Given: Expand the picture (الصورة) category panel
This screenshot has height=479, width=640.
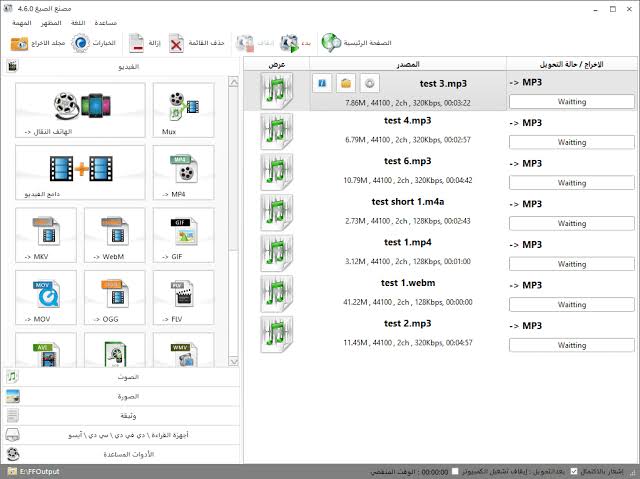Looking at the screenshot, I should [x=122, y=396].
